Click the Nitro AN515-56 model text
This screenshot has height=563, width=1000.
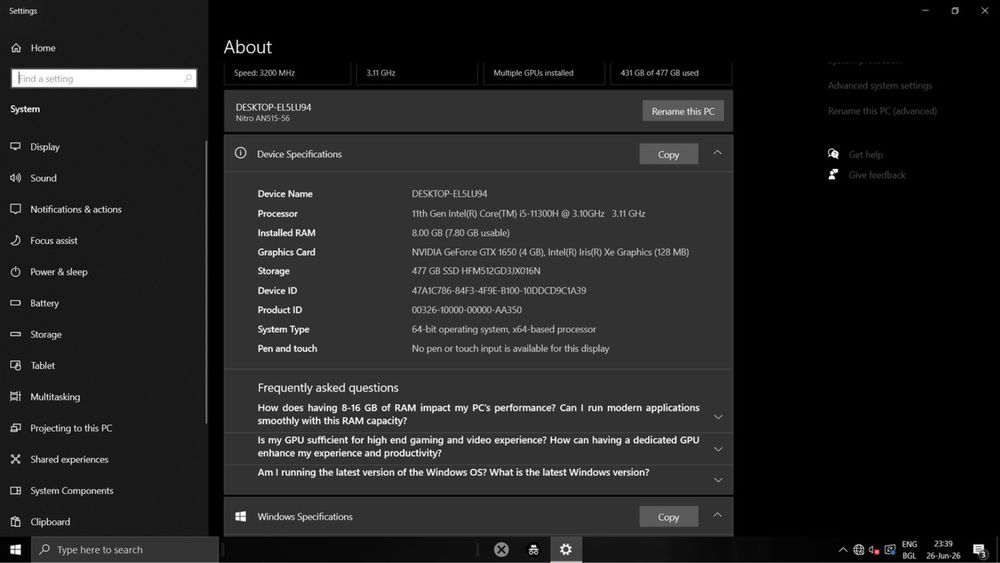pyautogui.click(x=262, y=119)
